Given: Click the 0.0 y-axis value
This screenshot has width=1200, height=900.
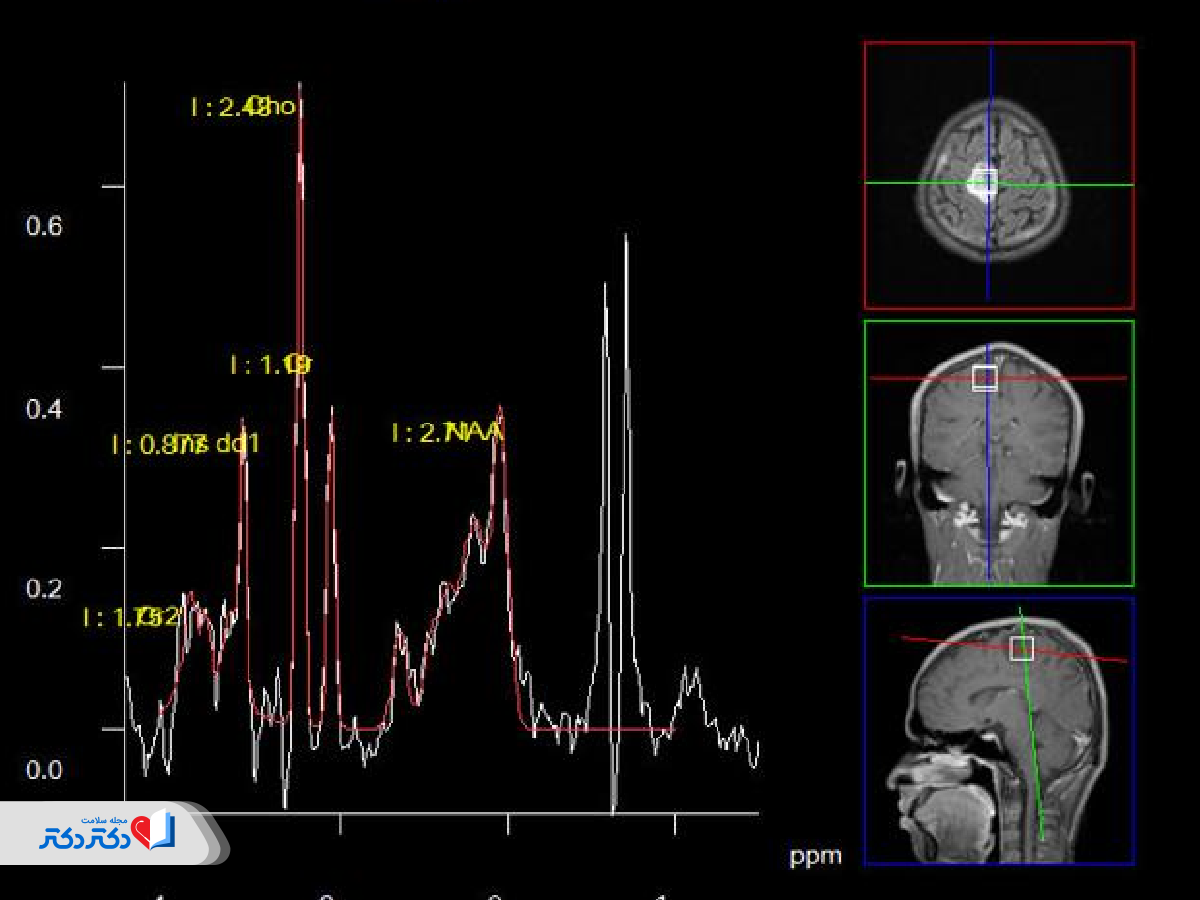Looking at the screenshot, I should pyautogui.click(x=44, y=770).
